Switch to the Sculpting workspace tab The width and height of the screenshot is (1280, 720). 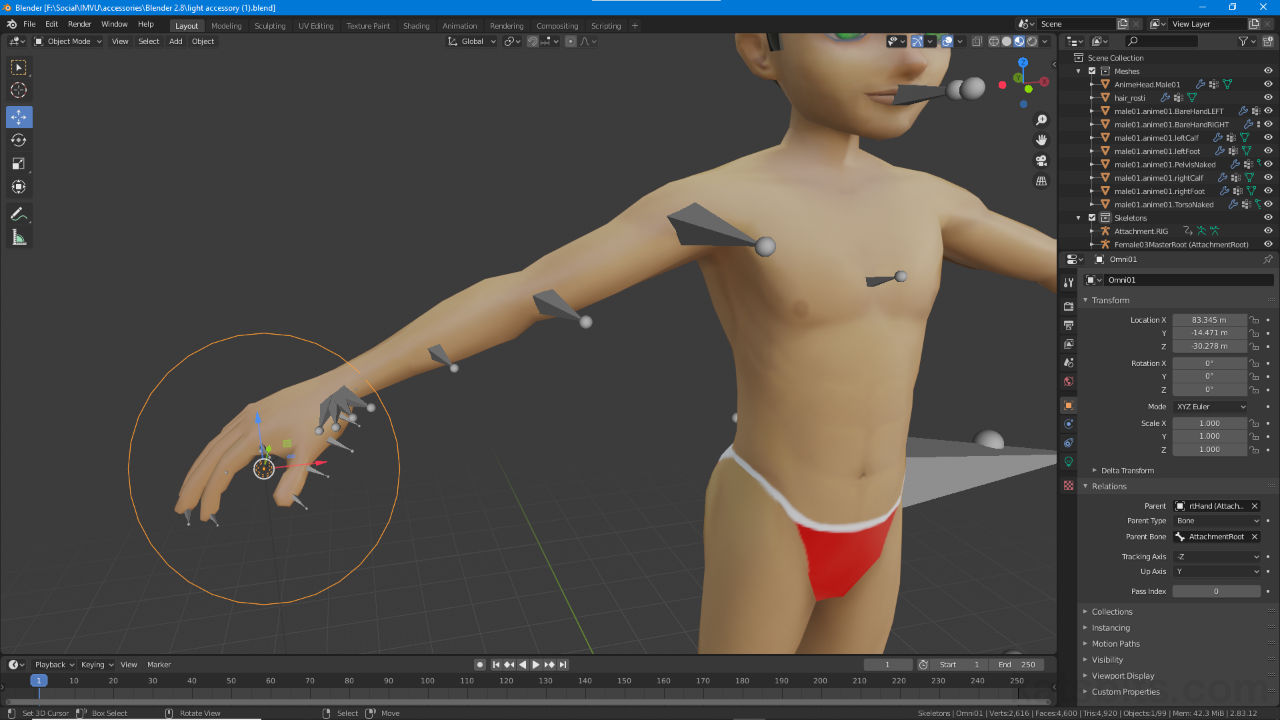point(269,26)
